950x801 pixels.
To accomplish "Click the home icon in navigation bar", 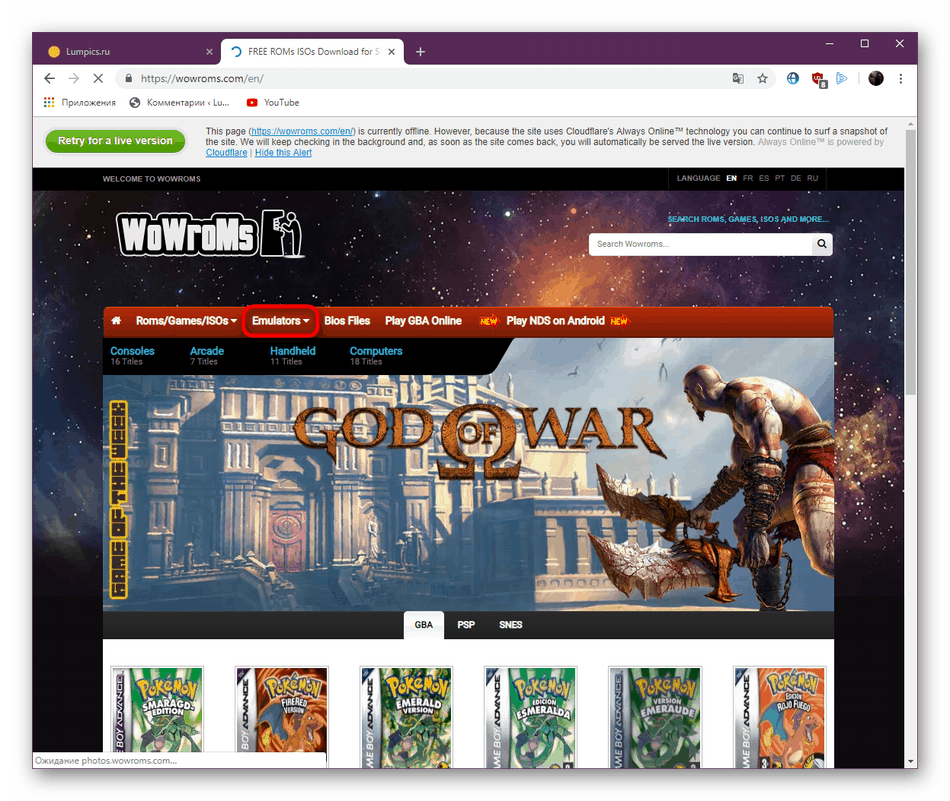I will coord(116,321).
